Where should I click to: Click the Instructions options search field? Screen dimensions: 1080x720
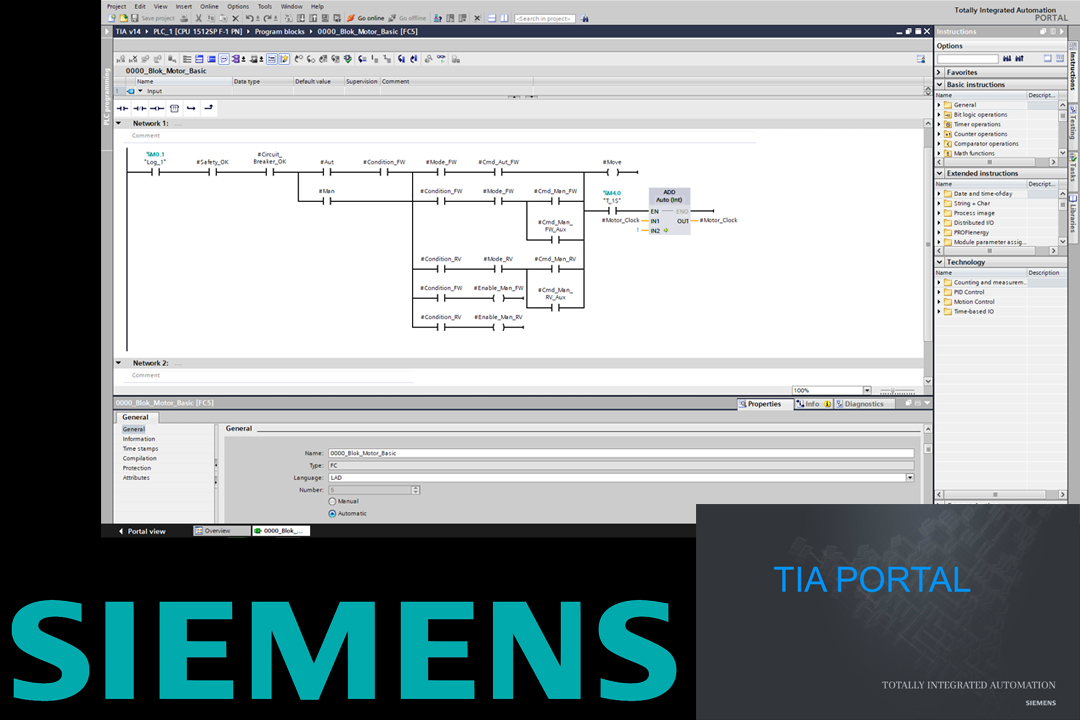tap(968, 59)
